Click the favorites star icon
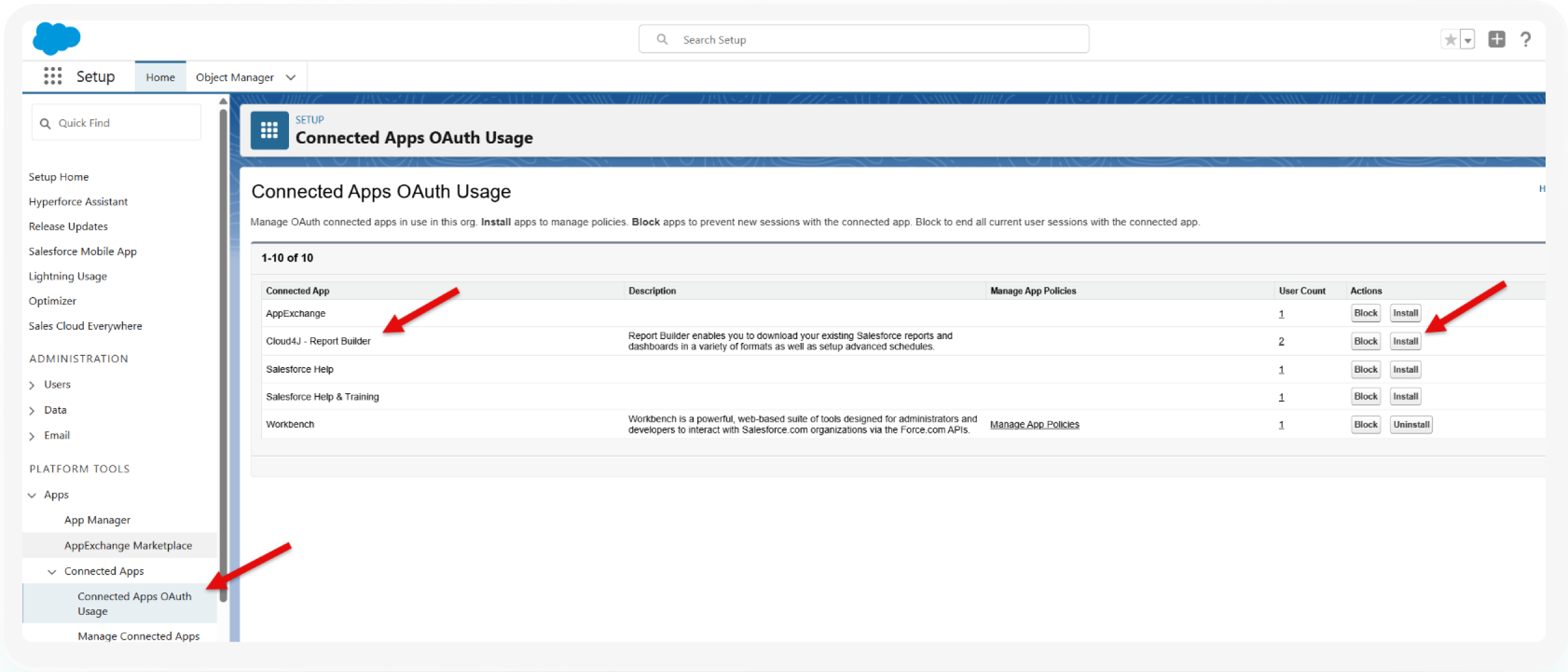Image resolution: width=1568 pixels, height=672 pixels. (x=1450, y=40)
